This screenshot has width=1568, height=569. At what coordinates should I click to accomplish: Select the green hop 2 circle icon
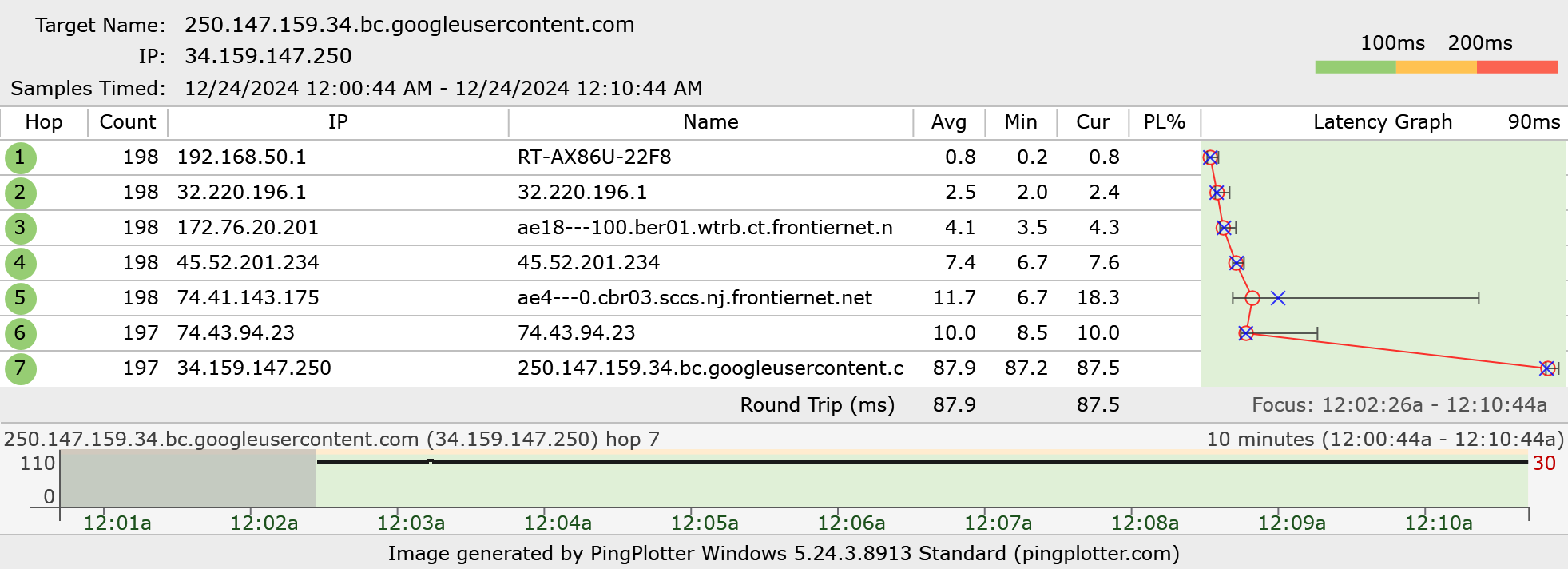pos(20,193)
